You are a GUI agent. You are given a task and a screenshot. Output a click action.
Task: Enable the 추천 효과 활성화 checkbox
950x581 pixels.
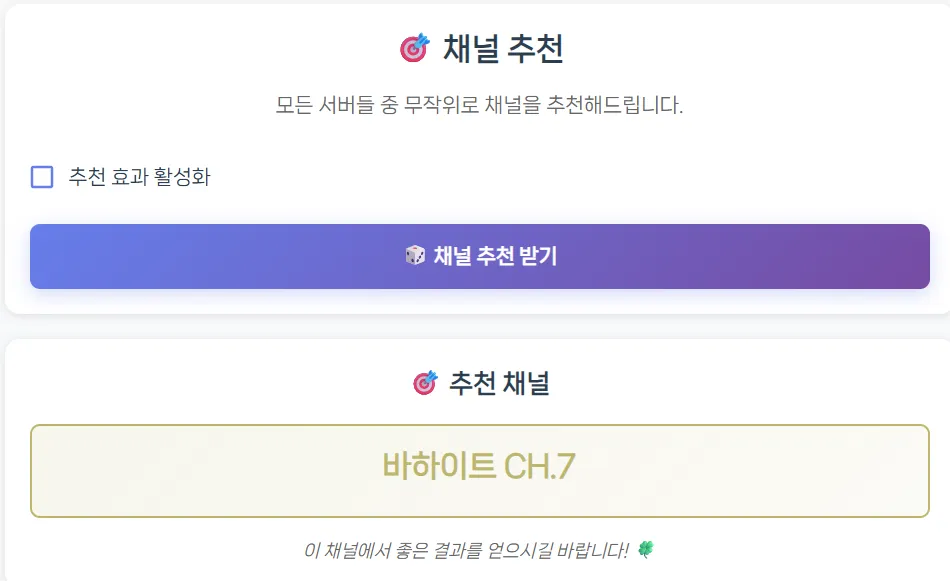[42, 177]
